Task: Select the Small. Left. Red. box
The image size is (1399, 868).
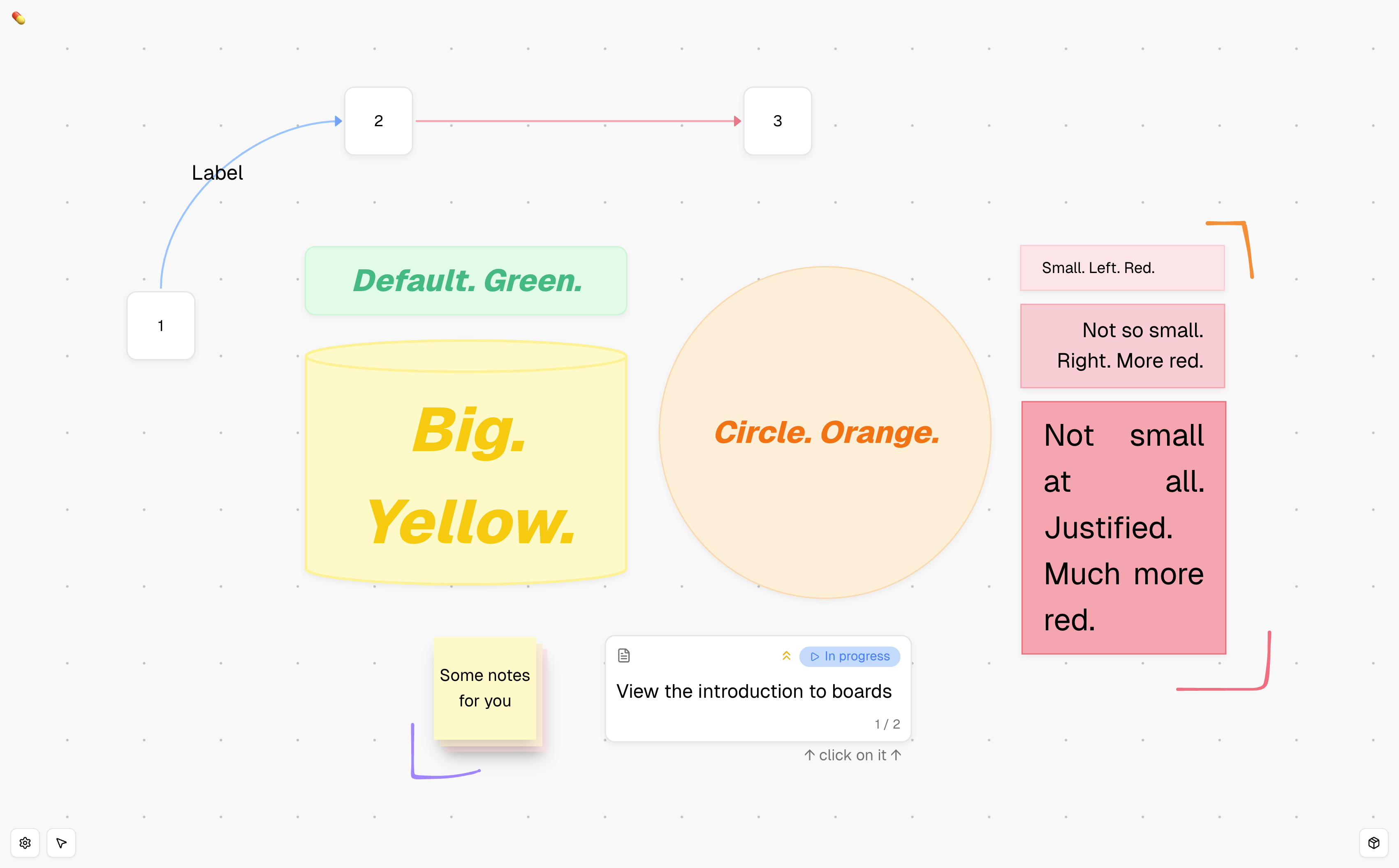Action: pyautogui.click(x=1122, y=268)
